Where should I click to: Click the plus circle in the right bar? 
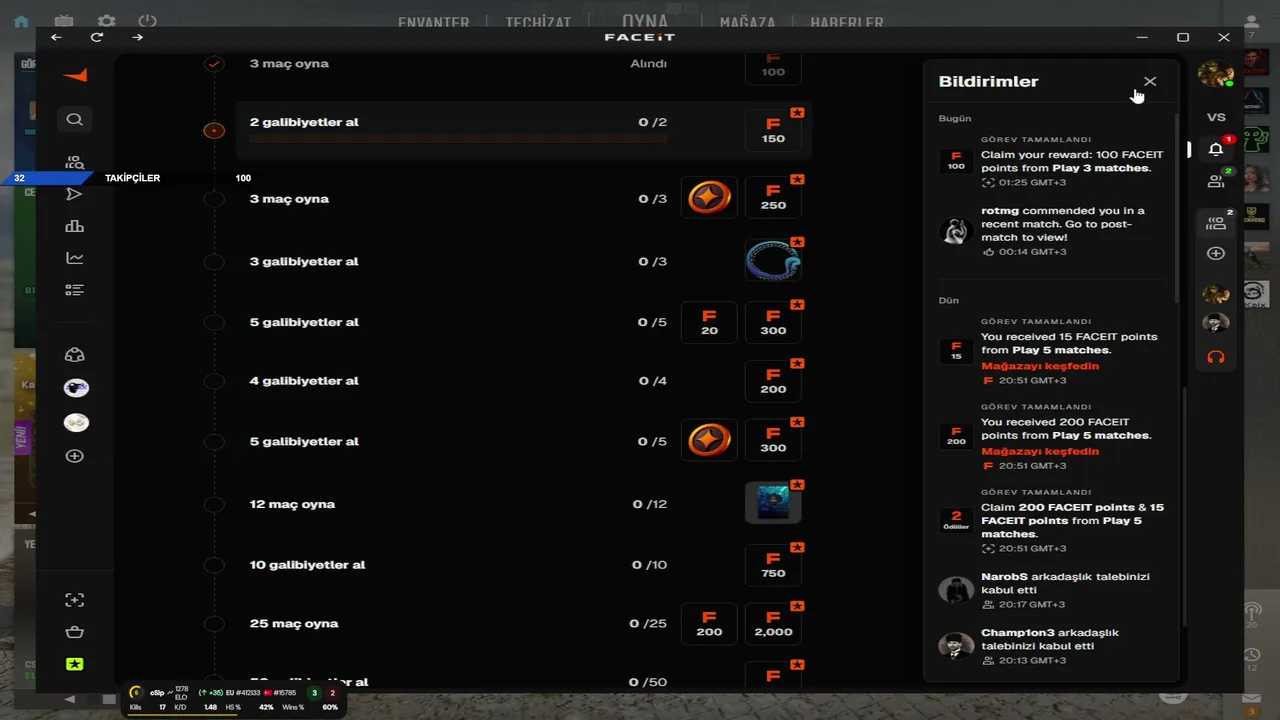click(x=1216, y=254)
